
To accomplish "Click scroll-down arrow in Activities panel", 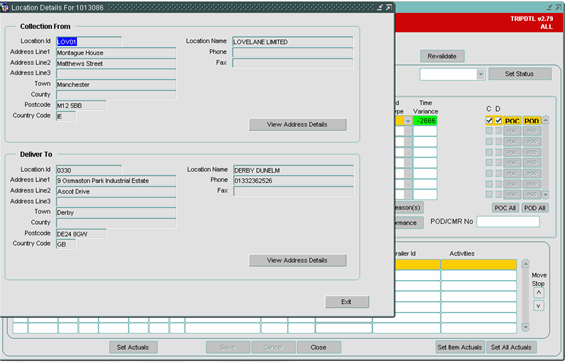I will [525, 327].
